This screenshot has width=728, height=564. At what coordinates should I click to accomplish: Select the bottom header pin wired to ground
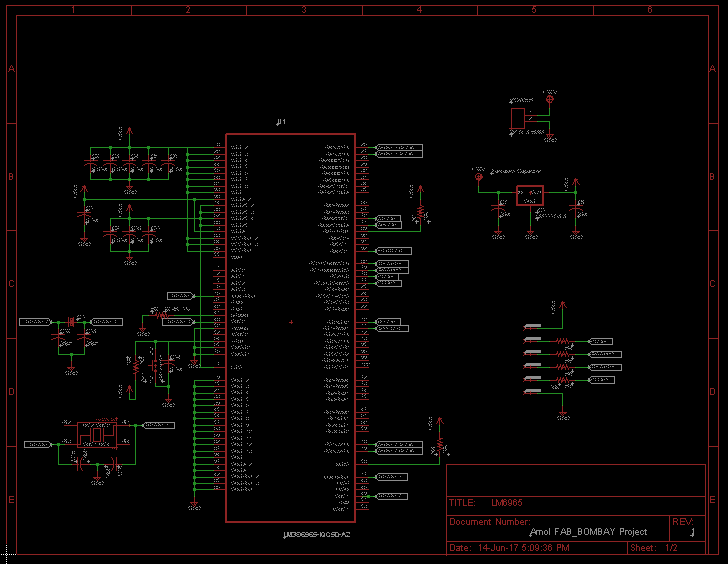pyautogui.click(x=532, y=392)
